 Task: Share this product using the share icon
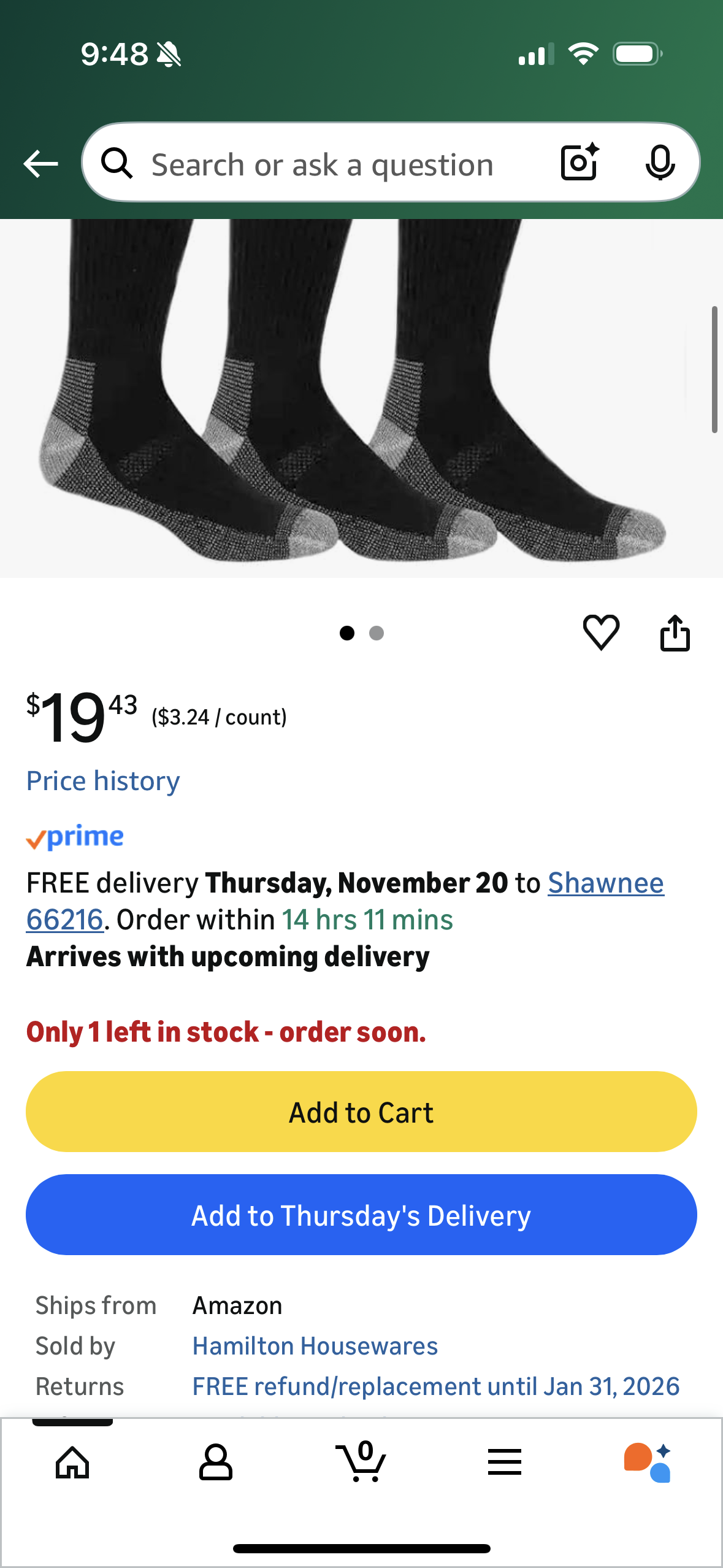tap(675, 632)
